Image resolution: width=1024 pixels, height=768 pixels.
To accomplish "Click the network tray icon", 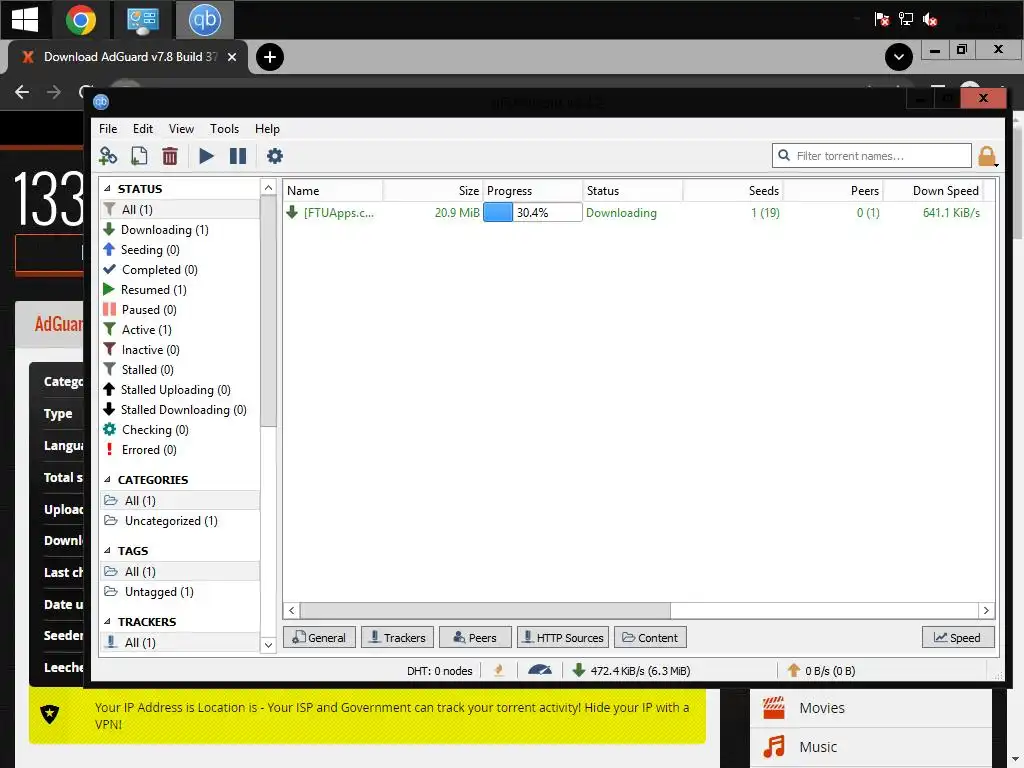I will click(x=906, y=19).
